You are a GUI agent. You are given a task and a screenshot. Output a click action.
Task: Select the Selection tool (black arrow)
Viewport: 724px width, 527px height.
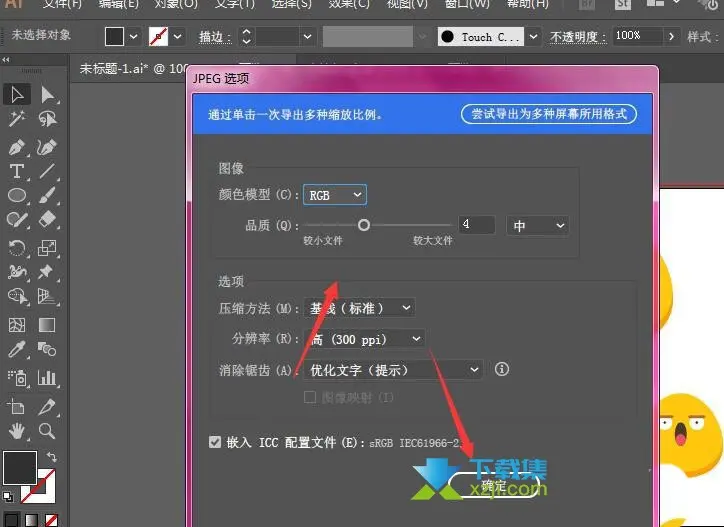click(x=17, y=94)
